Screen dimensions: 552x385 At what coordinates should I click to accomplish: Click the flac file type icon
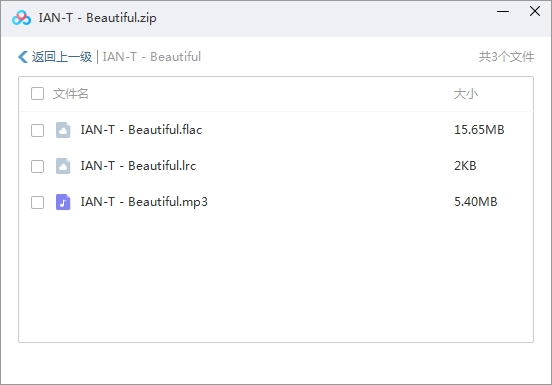pyautogui.click(x=63, y=130)
